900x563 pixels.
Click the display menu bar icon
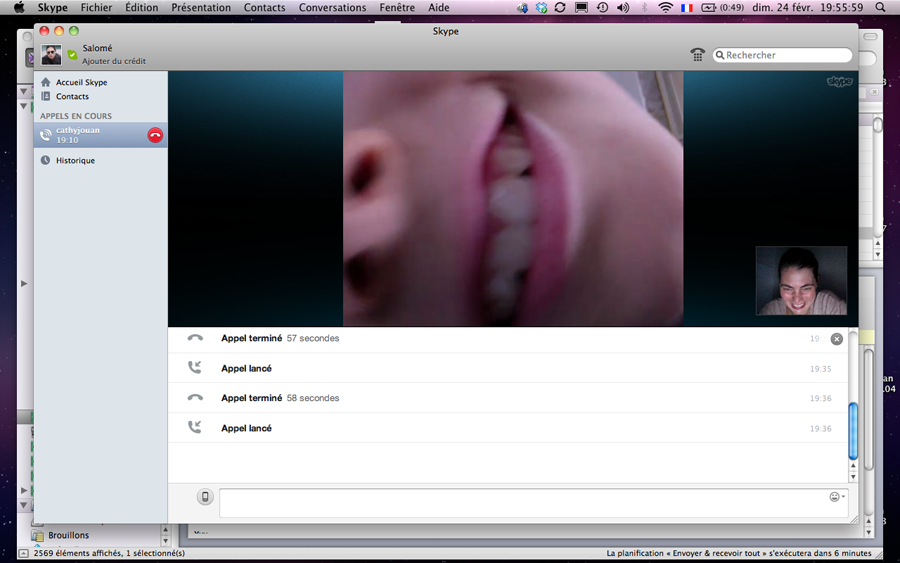tap(581, 7)
